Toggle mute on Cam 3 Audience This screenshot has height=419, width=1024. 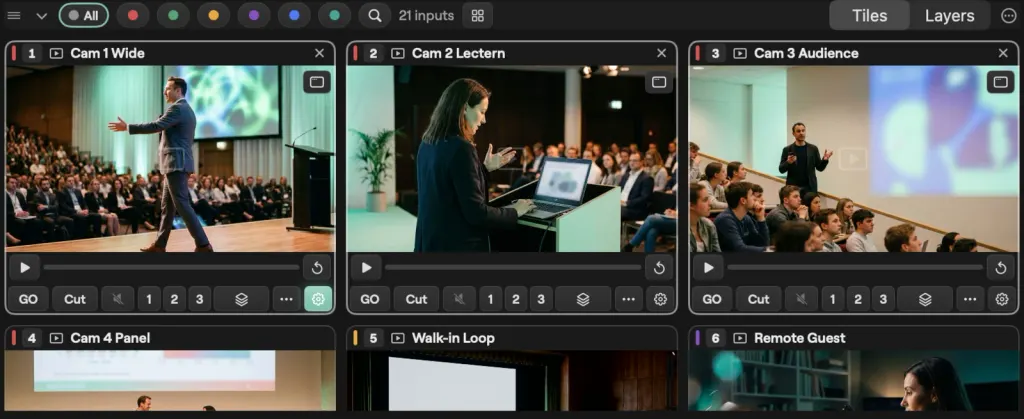pos(801,299)
